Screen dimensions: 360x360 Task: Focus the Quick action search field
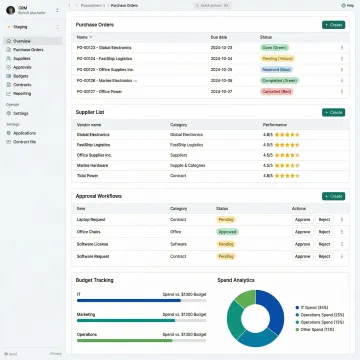213,6
